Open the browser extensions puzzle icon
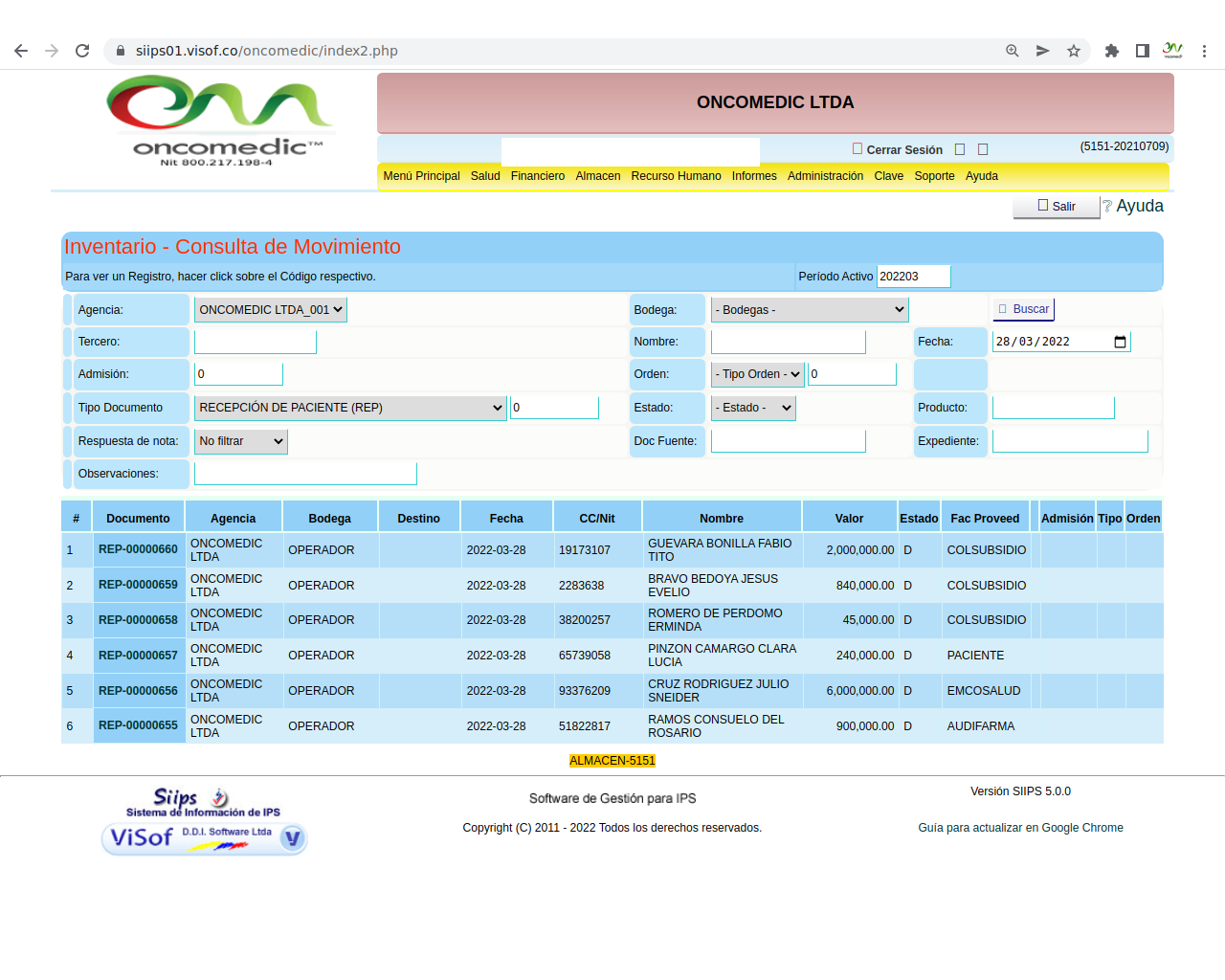Image resolution: width=1225 pixels, height=980 pixels. tap(1111, 51)
